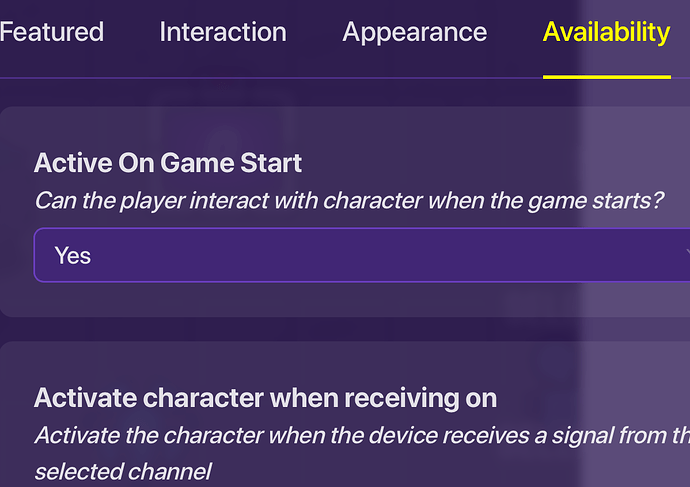The image size is (690, 487).
Task: Switch to the Featured tab
Action: 51,32
